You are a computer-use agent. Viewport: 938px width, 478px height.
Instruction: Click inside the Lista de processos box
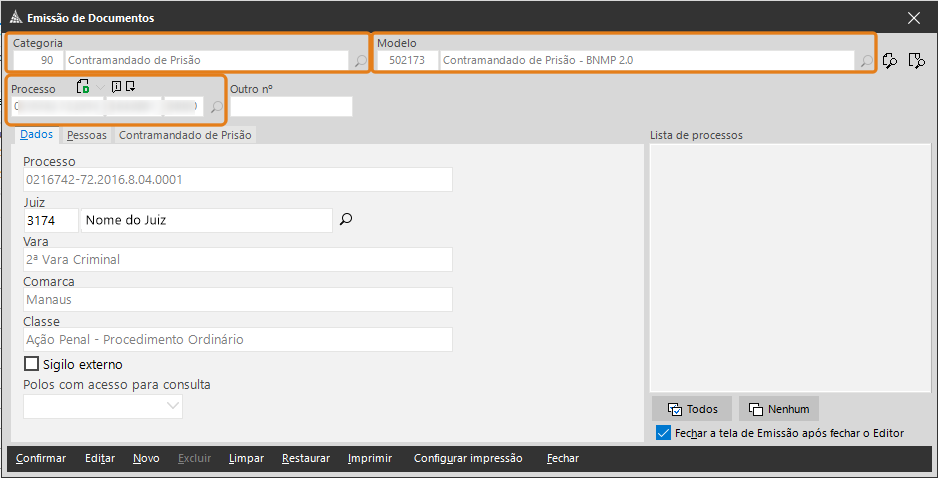(x=790, y=267)
